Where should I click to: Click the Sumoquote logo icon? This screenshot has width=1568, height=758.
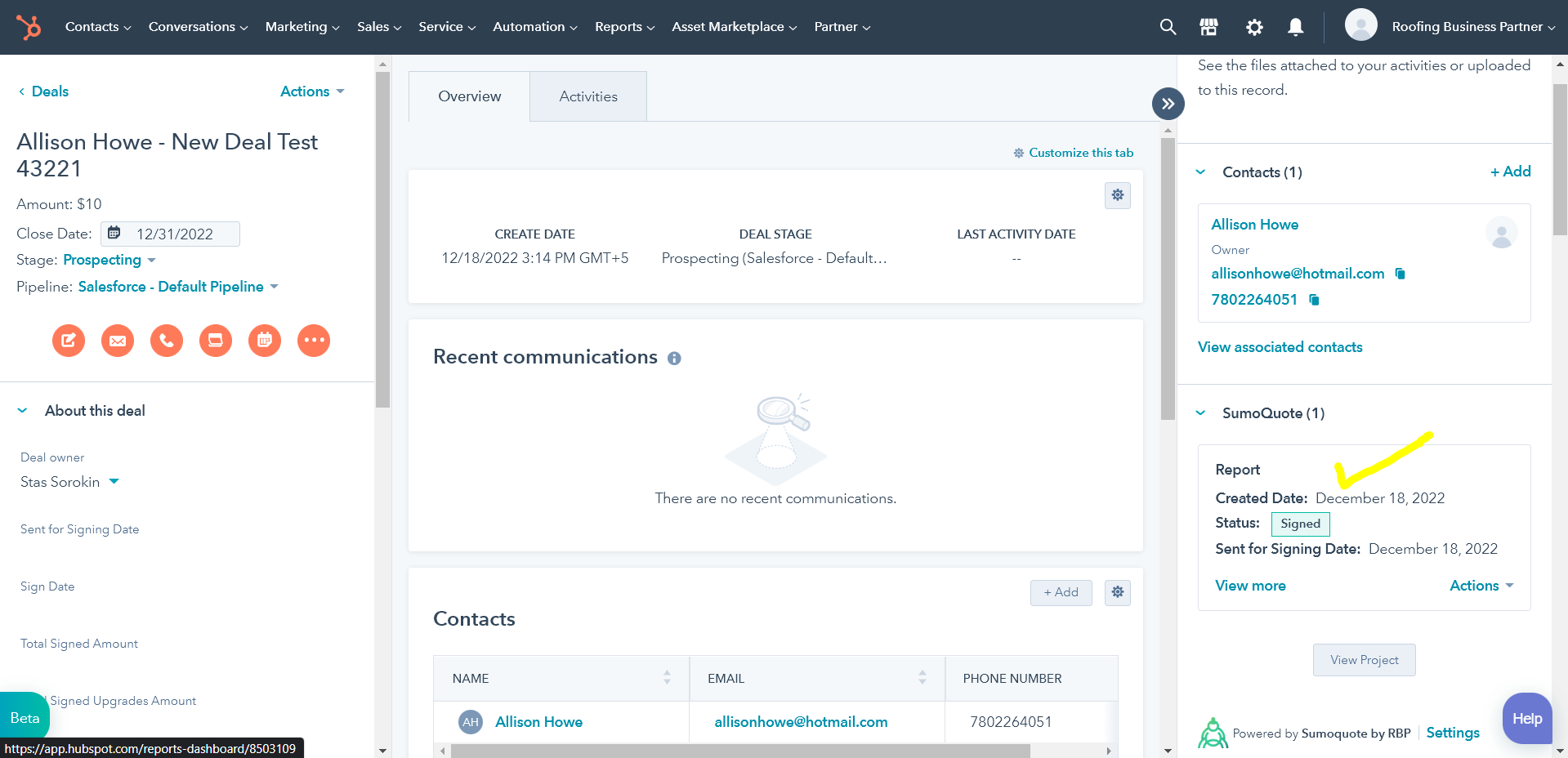[1213, 733]
